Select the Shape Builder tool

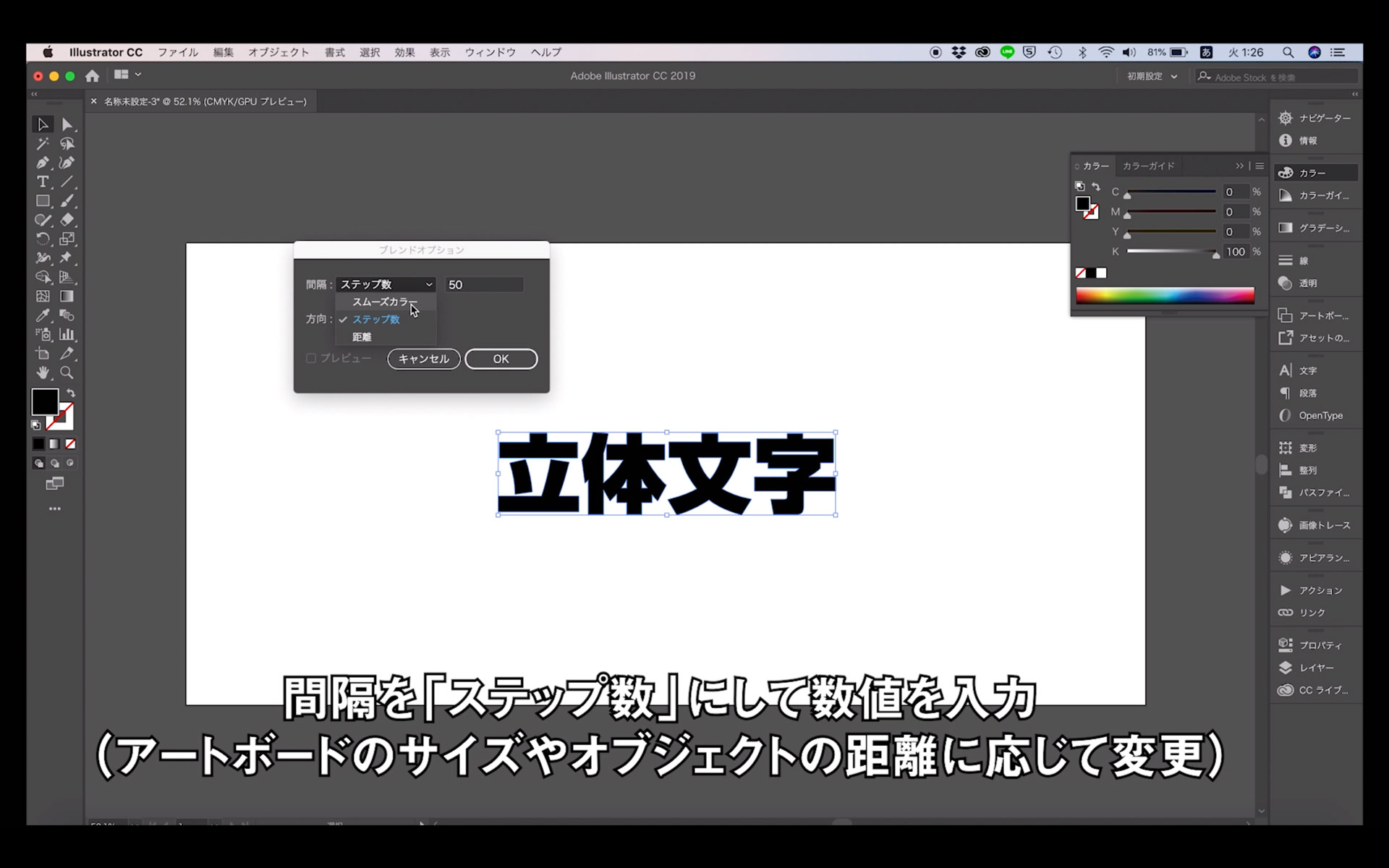click(43, 277)
